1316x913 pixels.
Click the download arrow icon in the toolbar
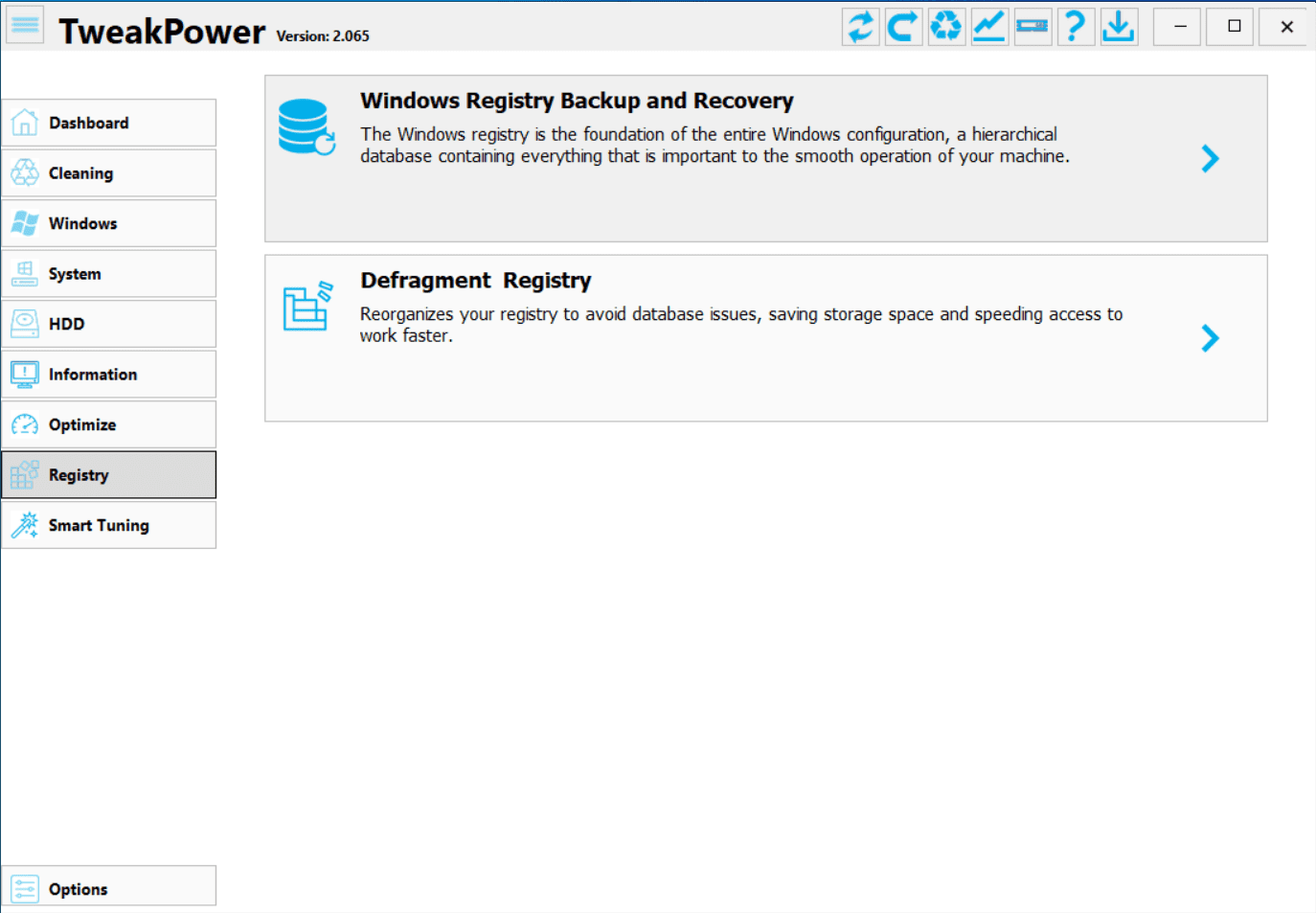coord(1119,26)
